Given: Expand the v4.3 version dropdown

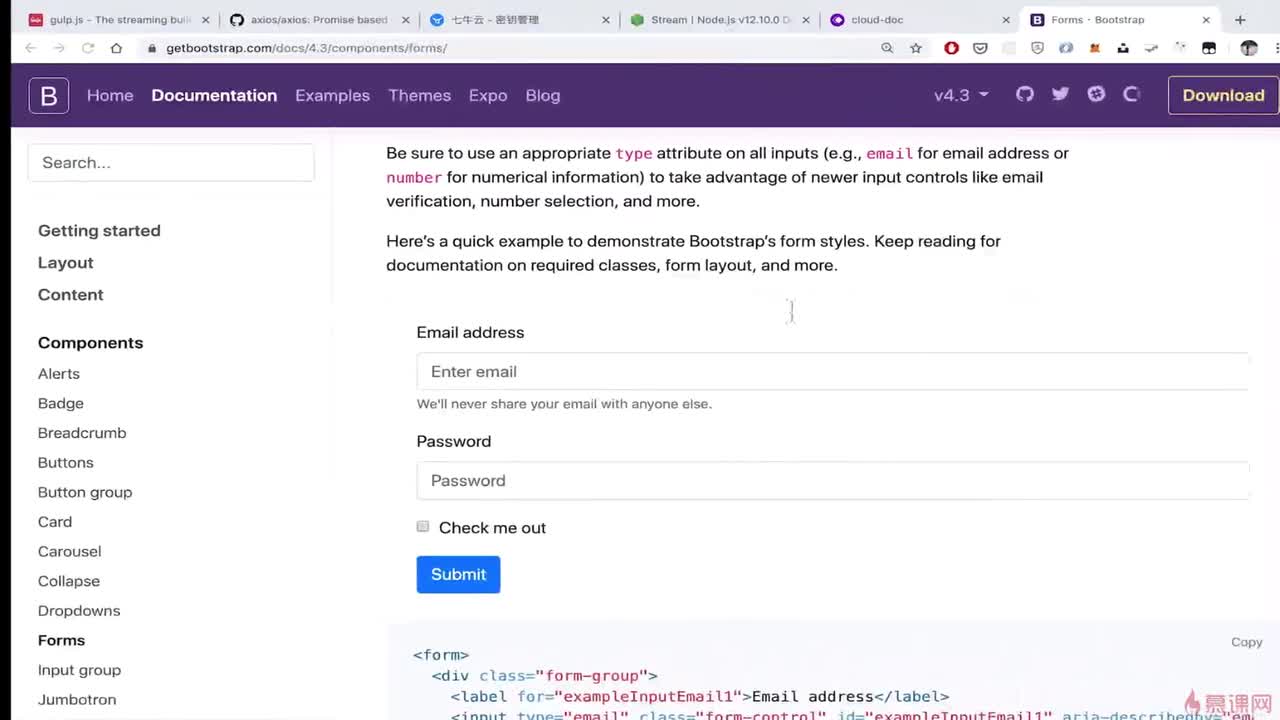Looking at the screenshot, I should 961,95.
